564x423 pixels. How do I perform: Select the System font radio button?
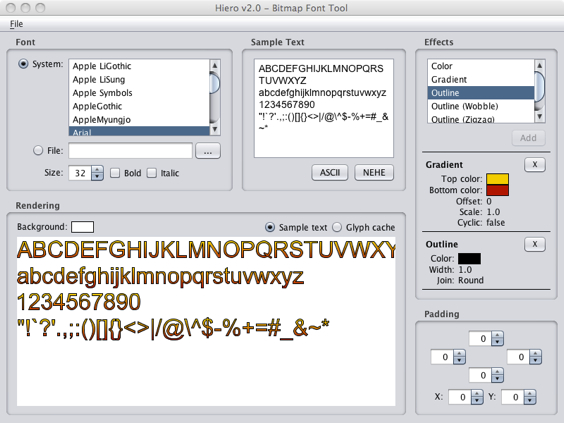point(23,64)
